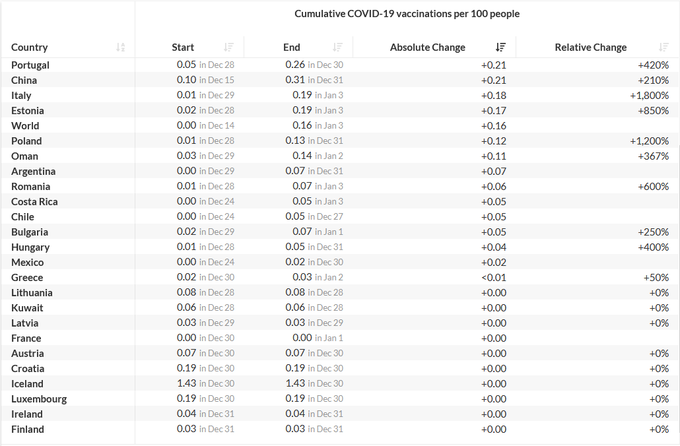Click the Start column header label
Screen dimensions: 680x446
(x=183, y=47)
